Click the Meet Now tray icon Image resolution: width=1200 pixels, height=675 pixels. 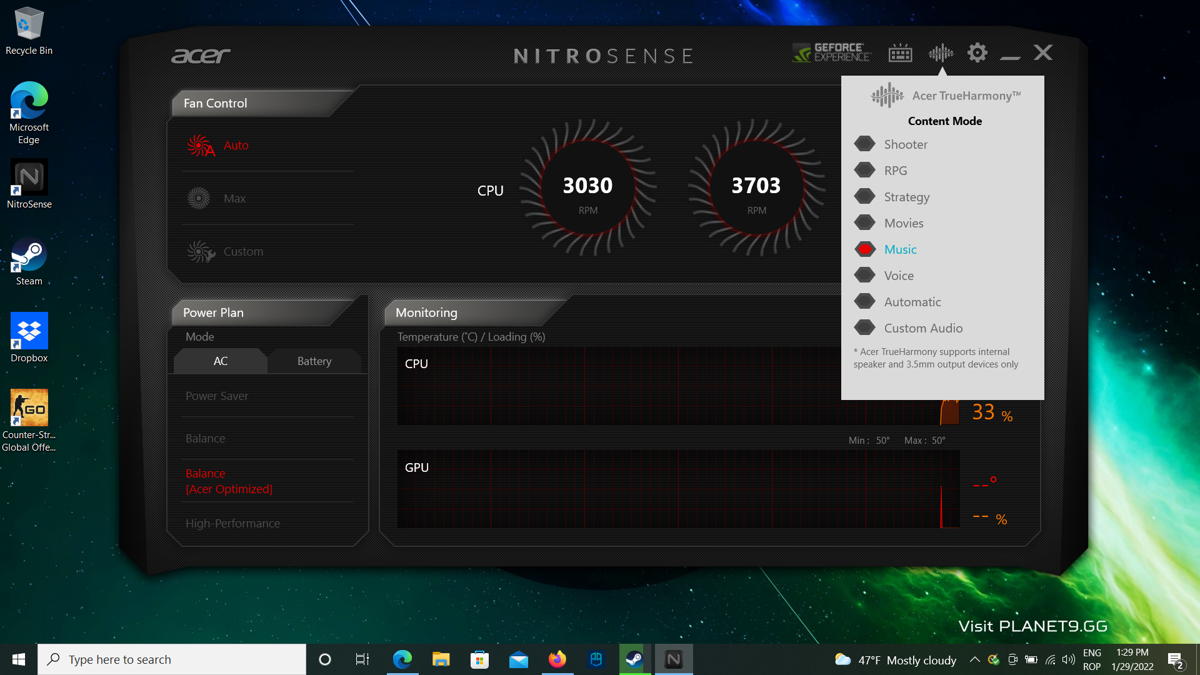[1012, 660]
